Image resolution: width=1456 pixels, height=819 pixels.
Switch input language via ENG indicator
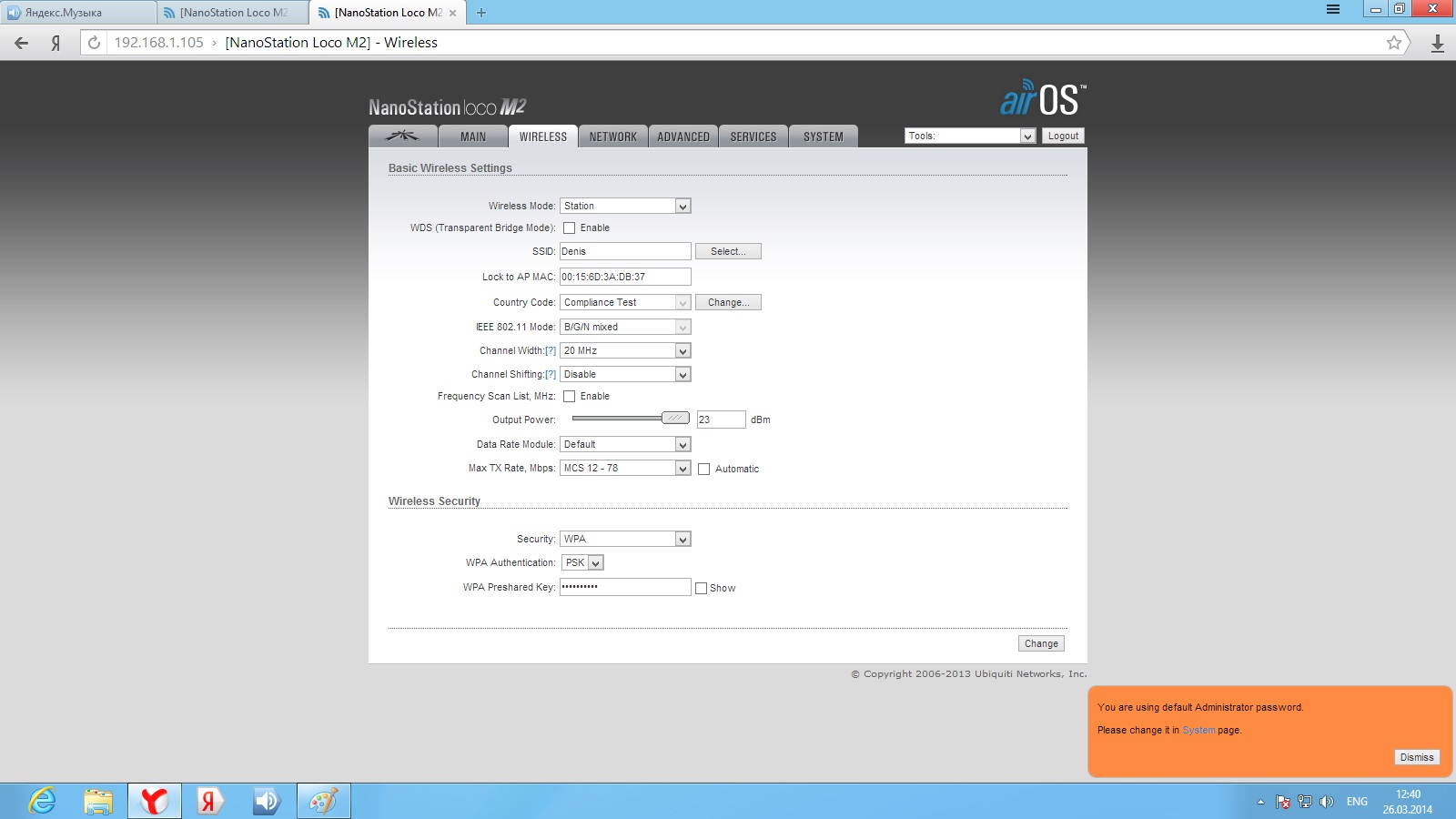1357,802
